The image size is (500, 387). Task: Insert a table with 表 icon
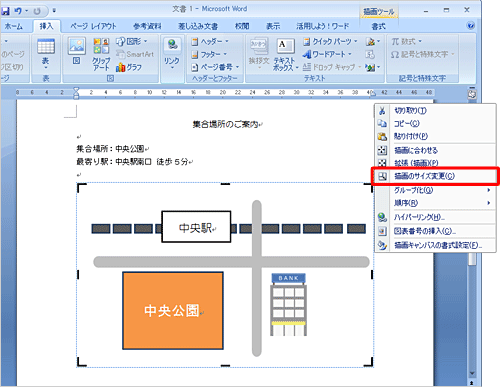[x=46, y=53]
